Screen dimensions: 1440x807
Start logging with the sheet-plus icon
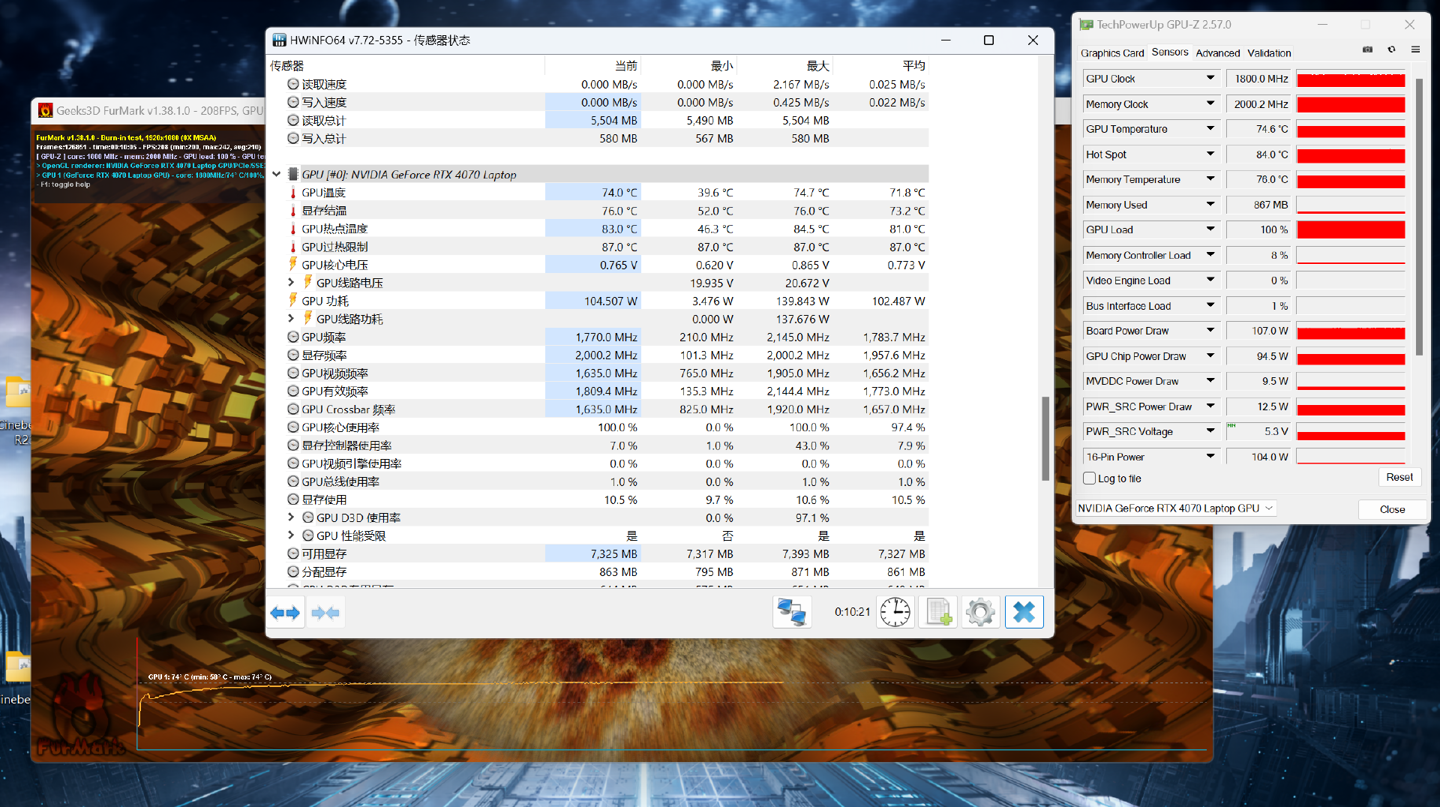coord(938,612)
